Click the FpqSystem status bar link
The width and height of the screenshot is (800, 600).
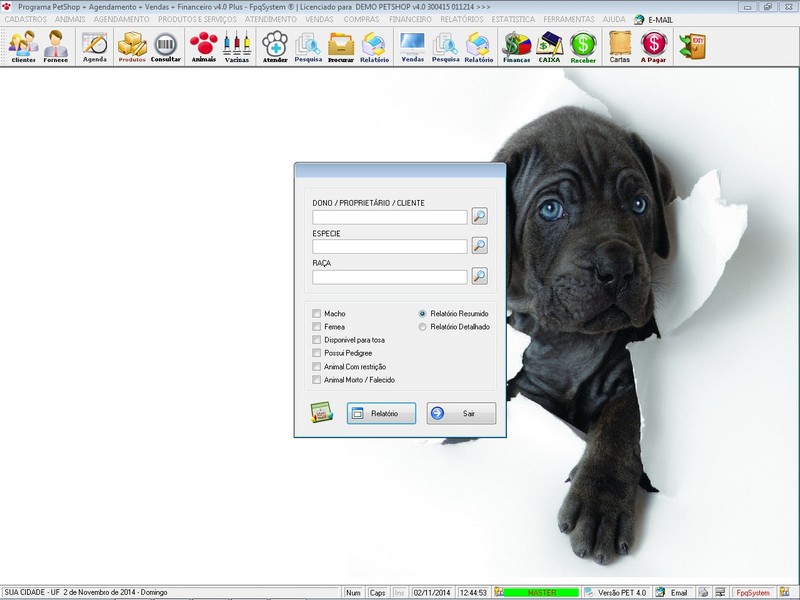coord(753,592)
